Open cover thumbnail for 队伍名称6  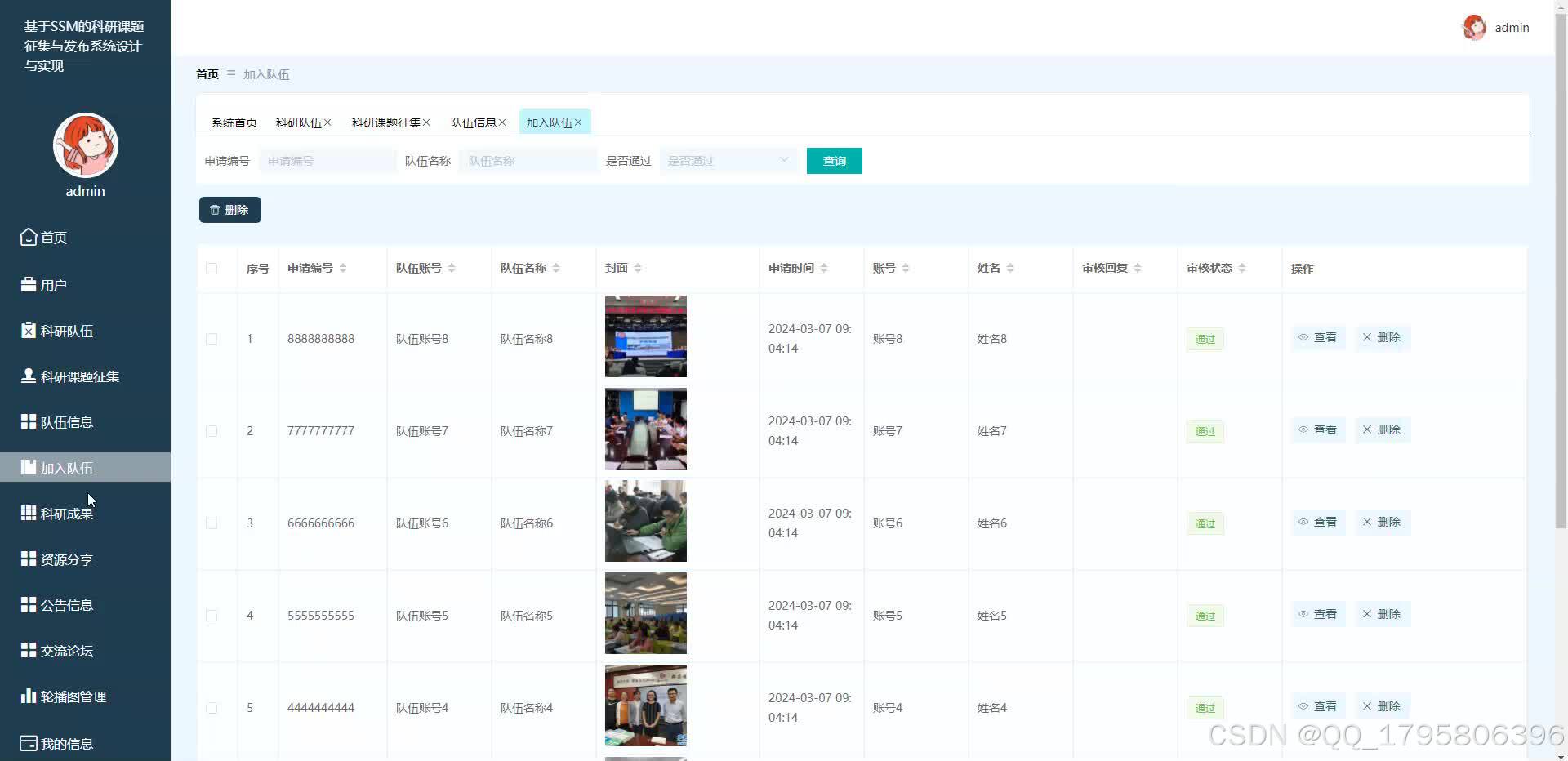click(x=645, y=521)
